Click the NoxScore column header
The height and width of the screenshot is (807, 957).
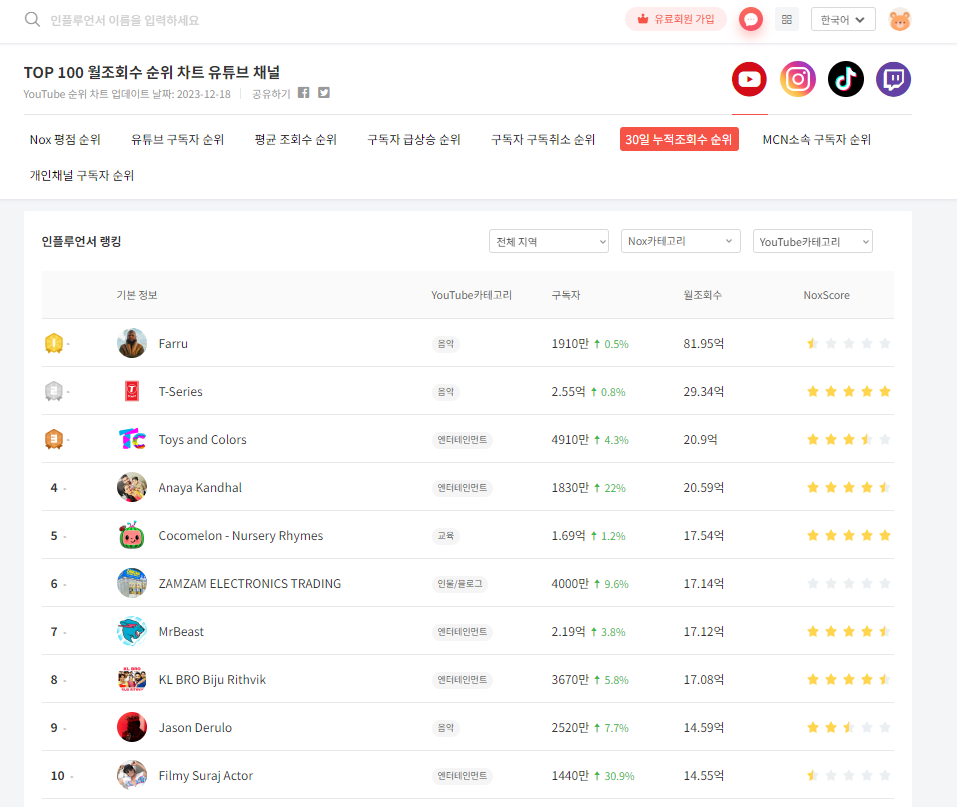click(x=826, y=295)
